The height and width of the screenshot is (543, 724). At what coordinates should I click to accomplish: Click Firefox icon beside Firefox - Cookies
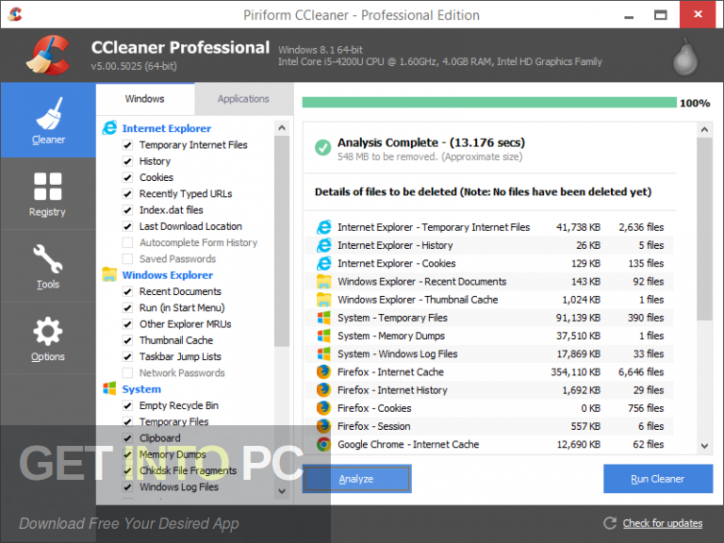[x=324, y=408]
